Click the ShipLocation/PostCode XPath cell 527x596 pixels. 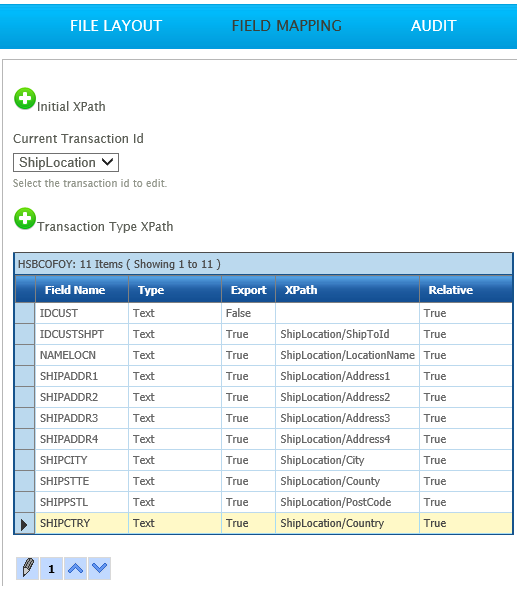coord(348,502)
